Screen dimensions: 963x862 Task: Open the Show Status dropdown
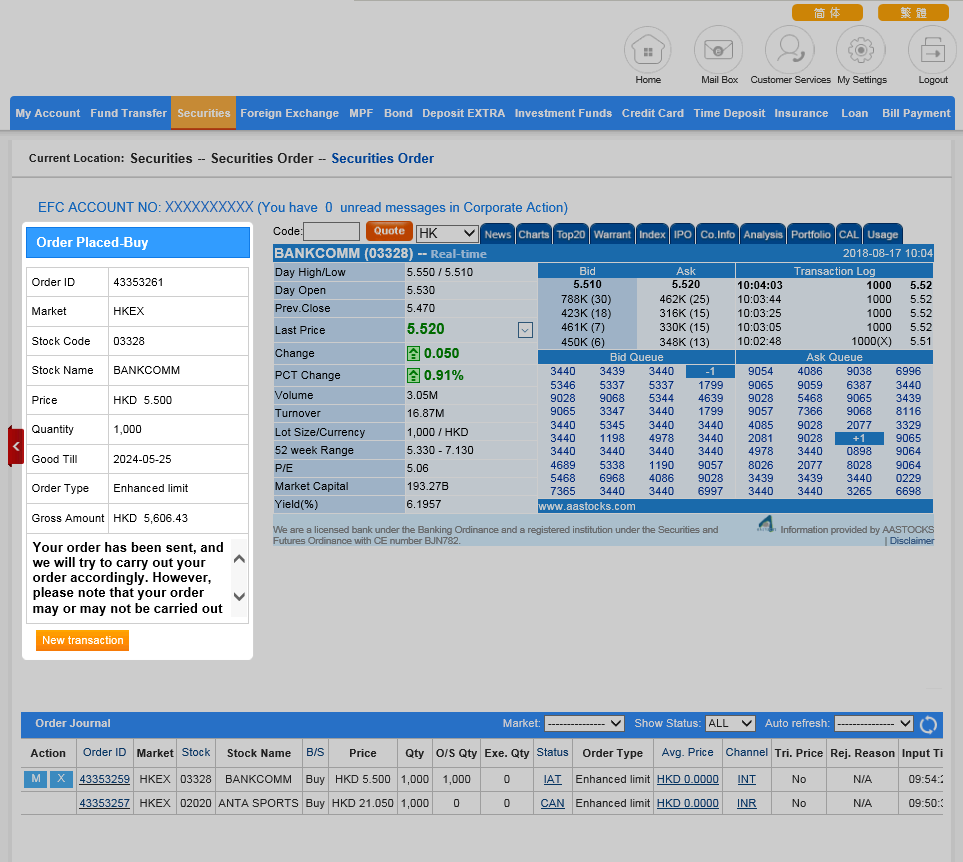tap(730, 723)
